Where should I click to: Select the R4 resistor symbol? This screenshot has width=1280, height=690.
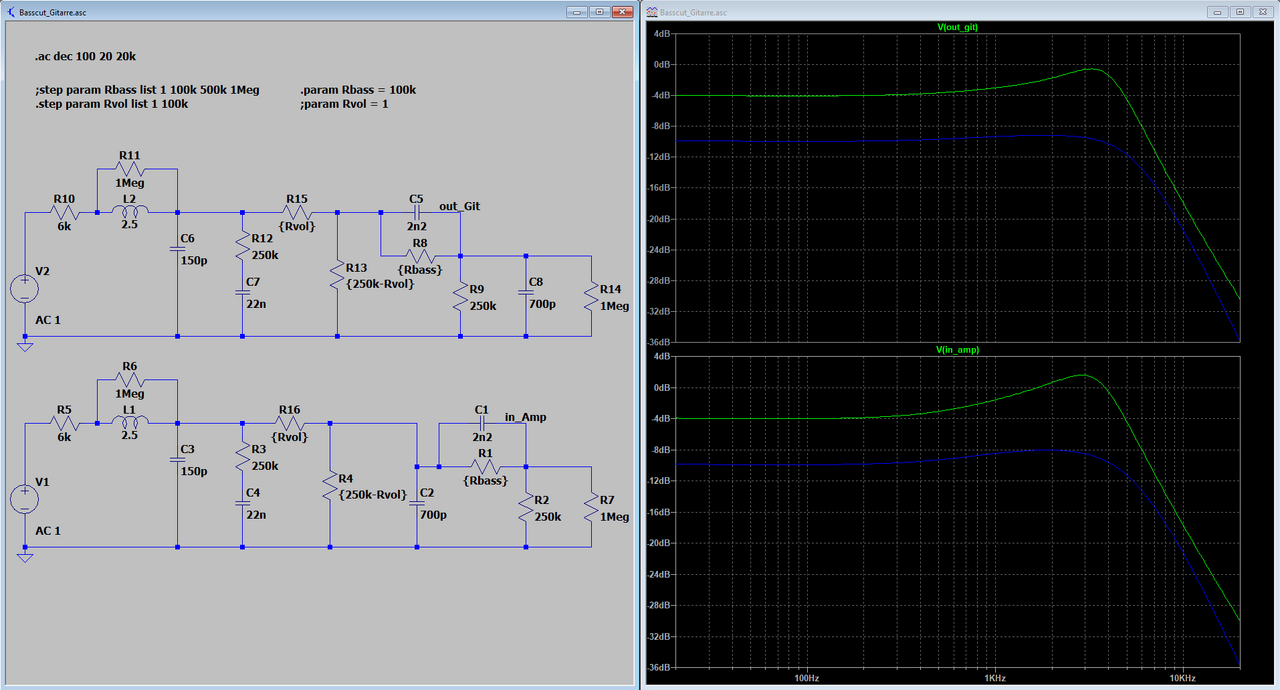[329, 485]
